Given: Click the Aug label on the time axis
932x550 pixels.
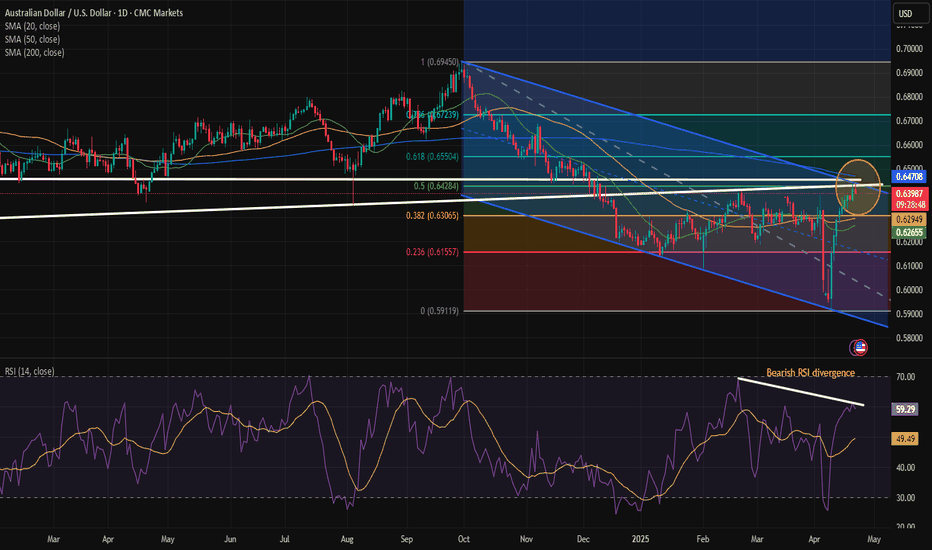Looking at the screenshot, I should [347, 539].
